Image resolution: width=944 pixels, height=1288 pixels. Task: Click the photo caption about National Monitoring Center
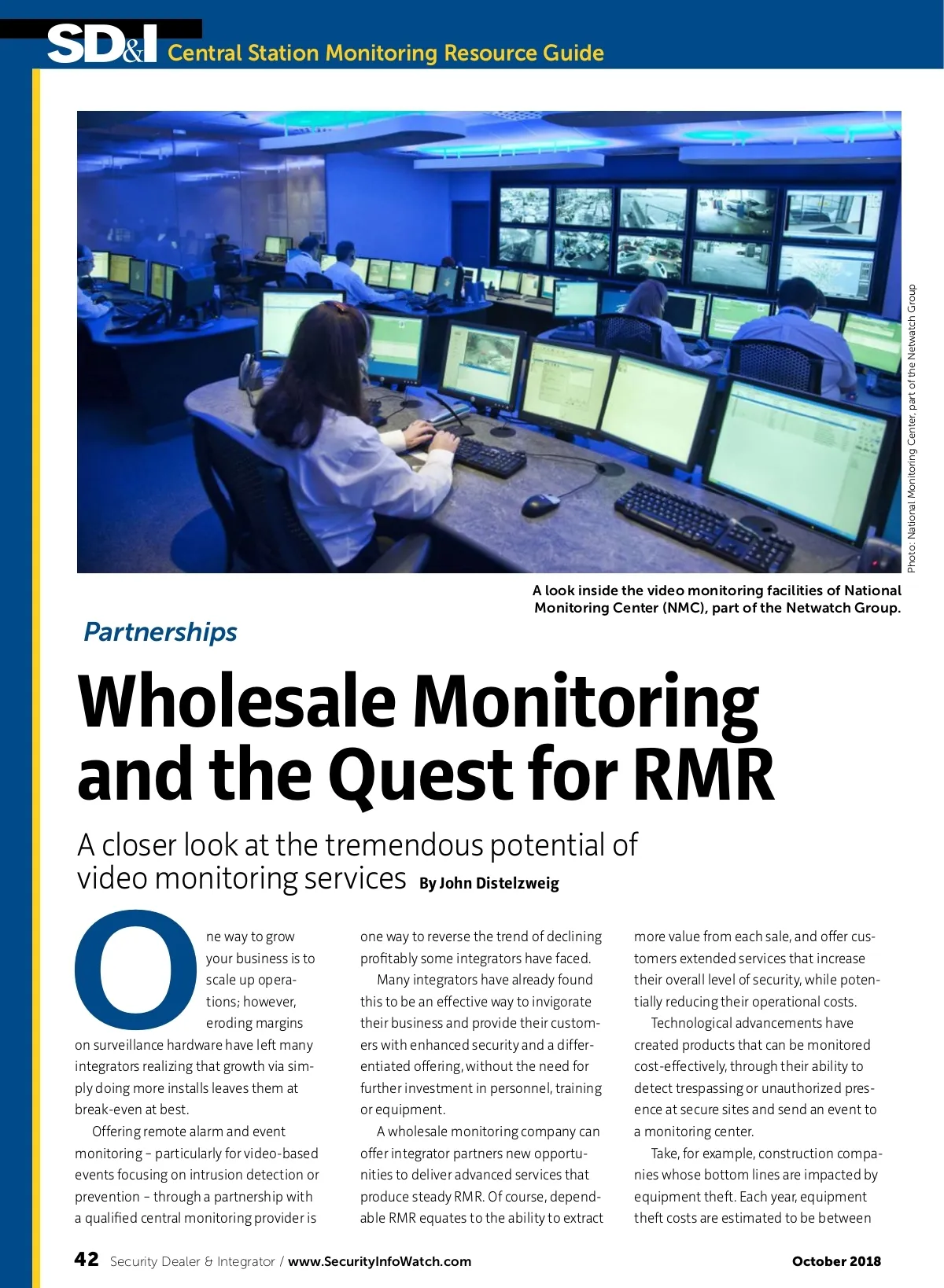click(x=717, y=599)
